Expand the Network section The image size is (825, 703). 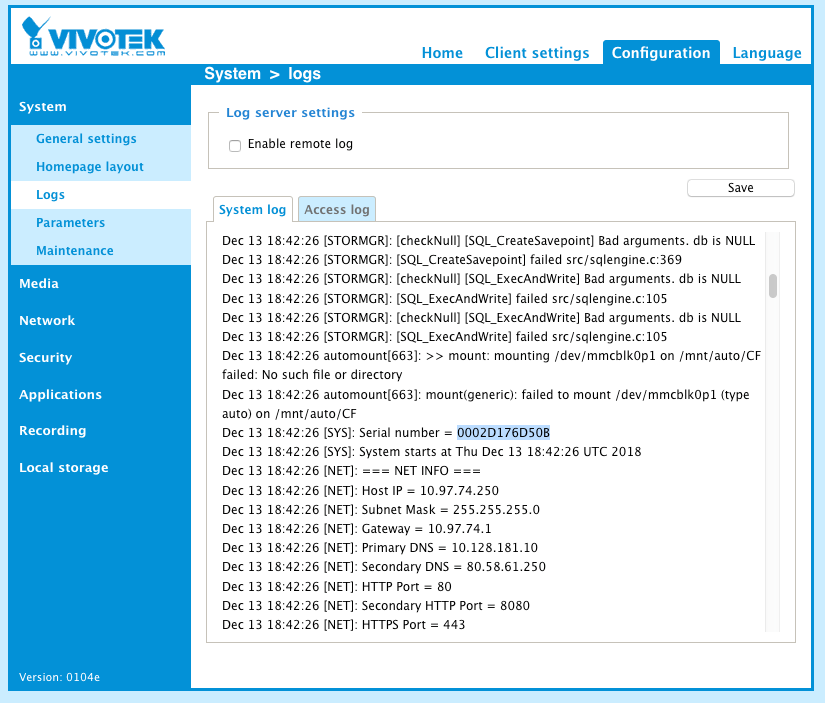coord(47,320)
